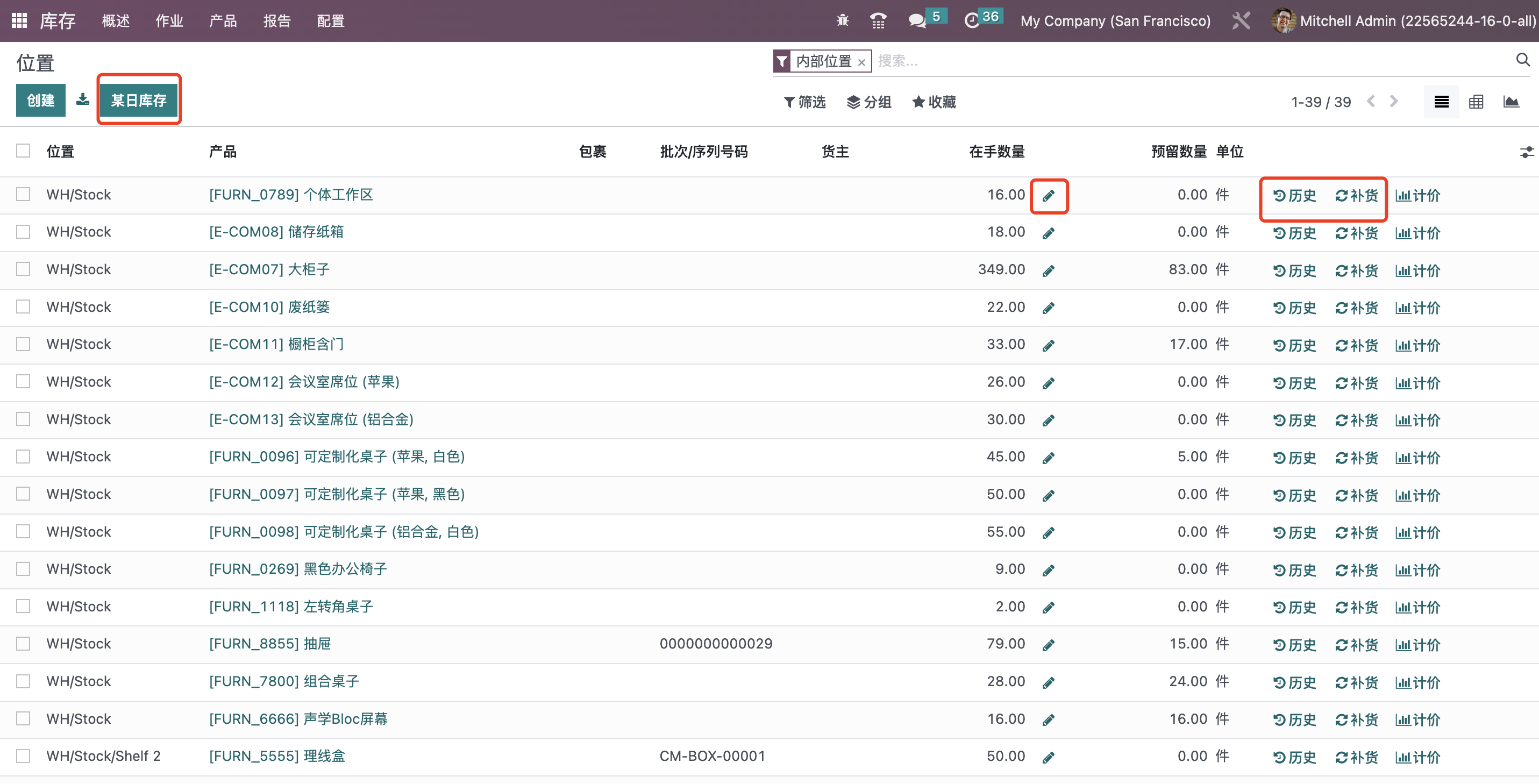Check the 橱柜含门 row checkbox
Viewport: 1539px width, 784px height.
[x=23, y=344]
